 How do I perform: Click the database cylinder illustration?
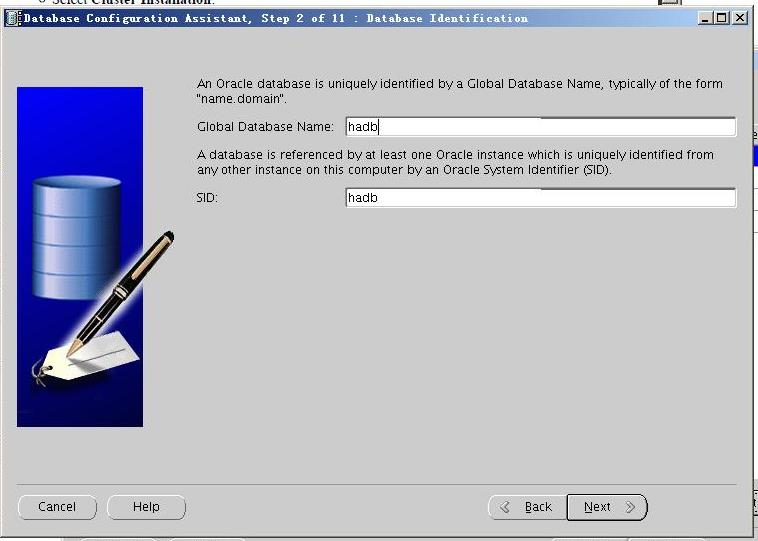click(76, 237)
